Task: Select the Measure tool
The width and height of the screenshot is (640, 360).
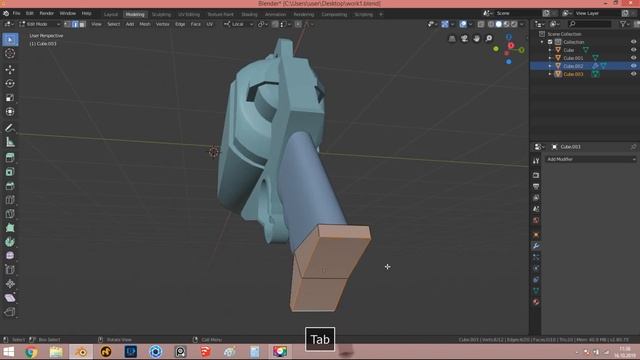Action: point(10,142)
